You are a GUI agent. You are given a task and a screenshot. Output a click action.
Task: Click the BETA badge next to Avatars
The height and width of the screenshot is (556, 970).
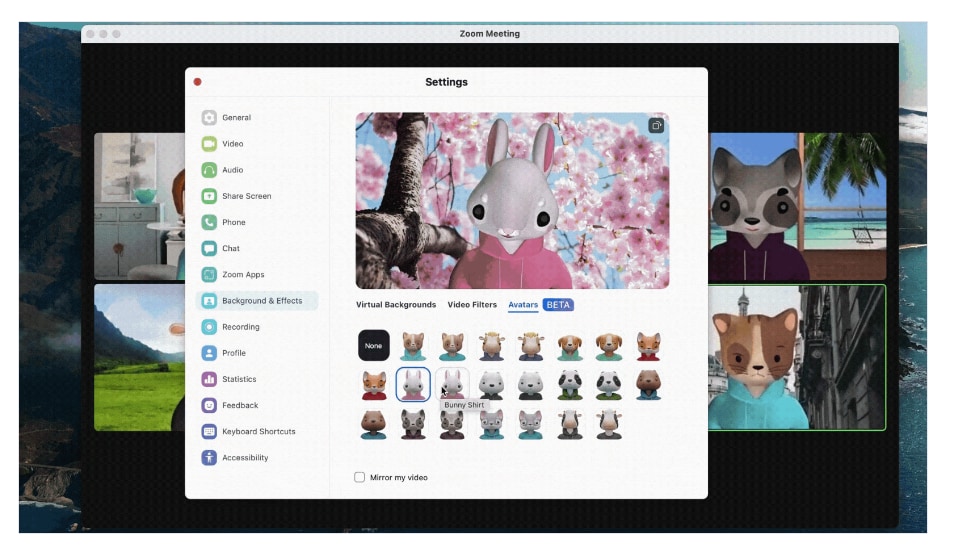coord(558,304)
